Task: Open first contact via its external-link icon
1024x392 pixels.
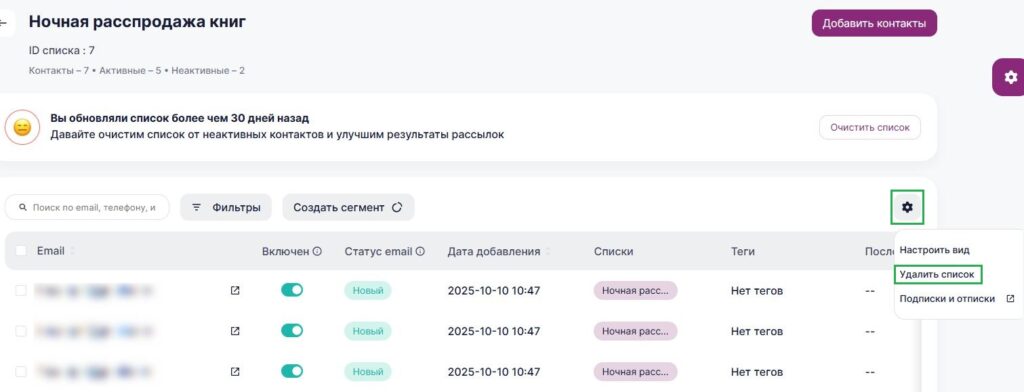Action: click(x=235, y=291)
